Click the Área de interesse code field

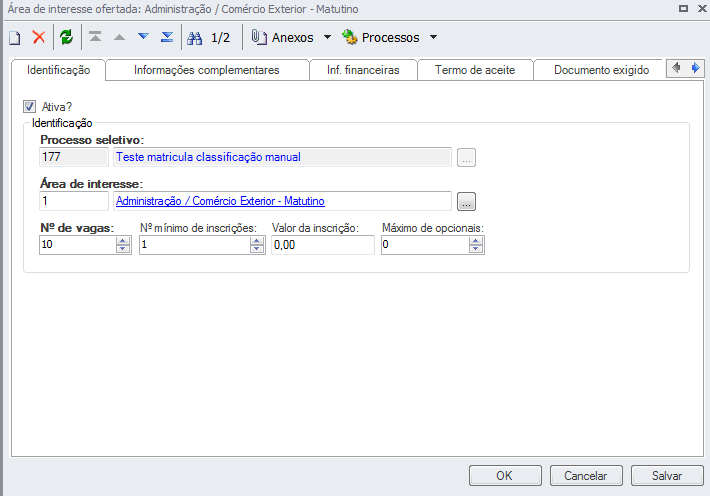click(74, 201)
